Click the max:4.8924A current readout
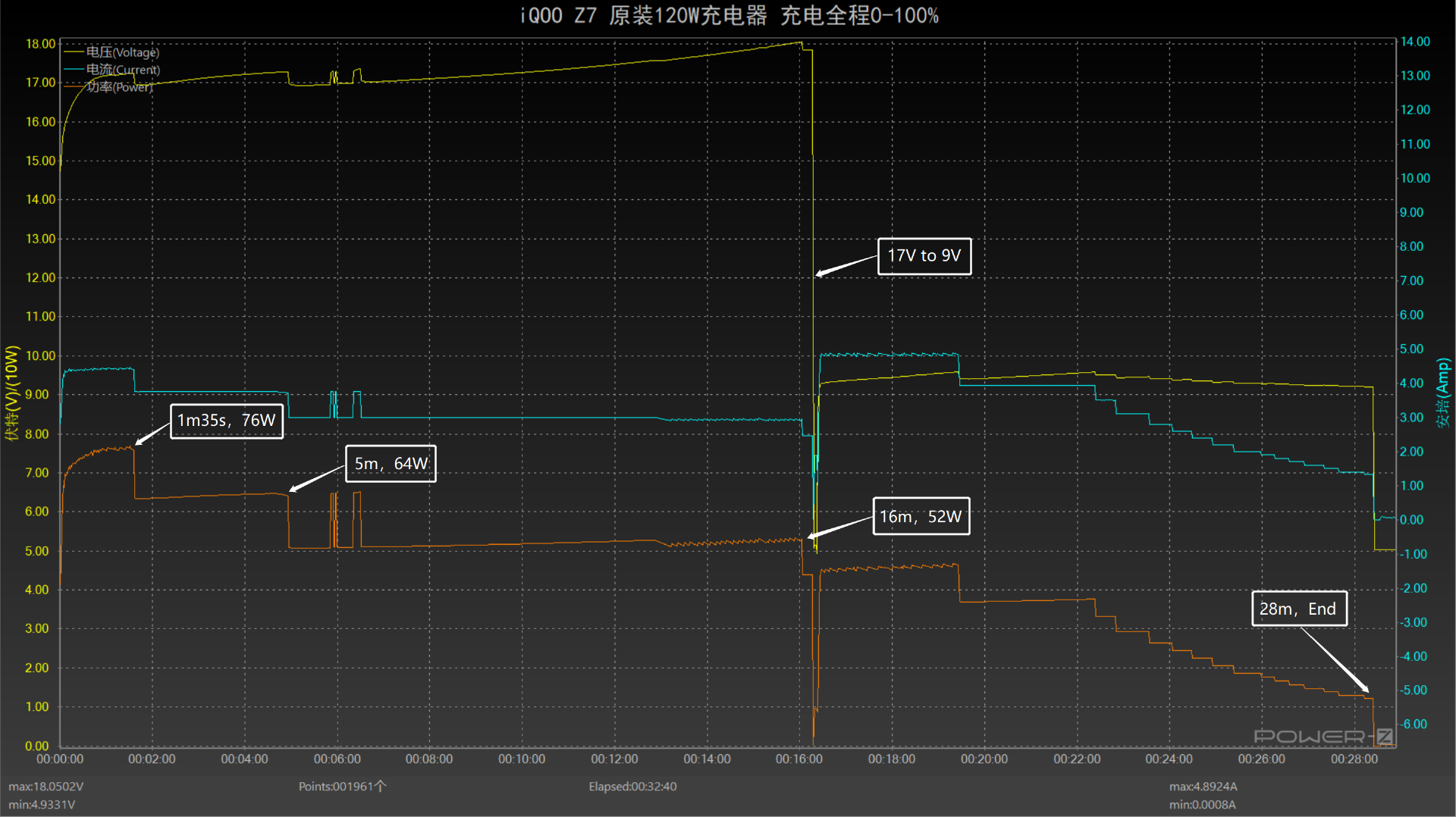 tap(1203, 787)
